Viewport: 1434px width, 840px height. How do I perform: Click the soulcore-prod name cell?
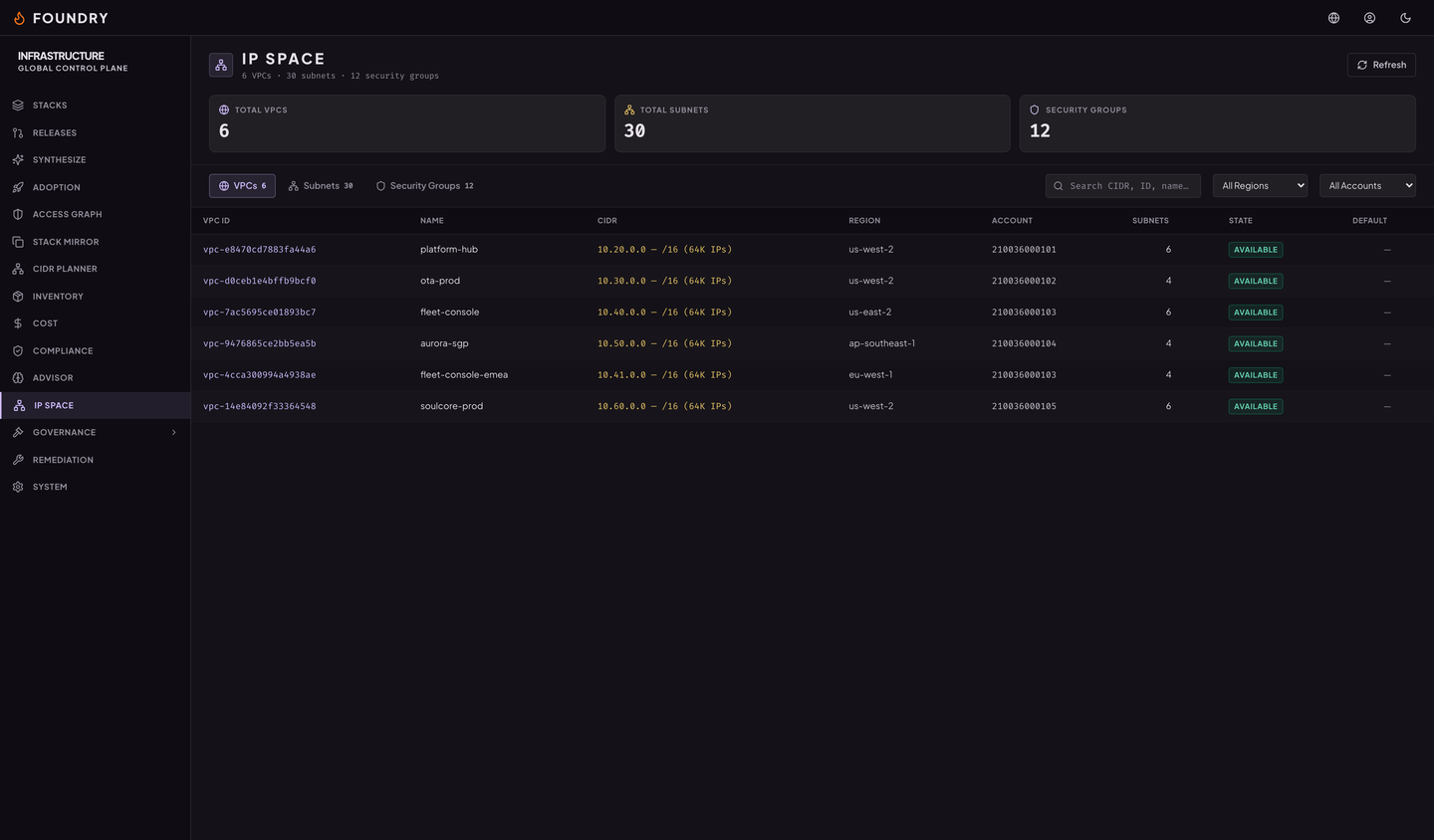point(451,406)
